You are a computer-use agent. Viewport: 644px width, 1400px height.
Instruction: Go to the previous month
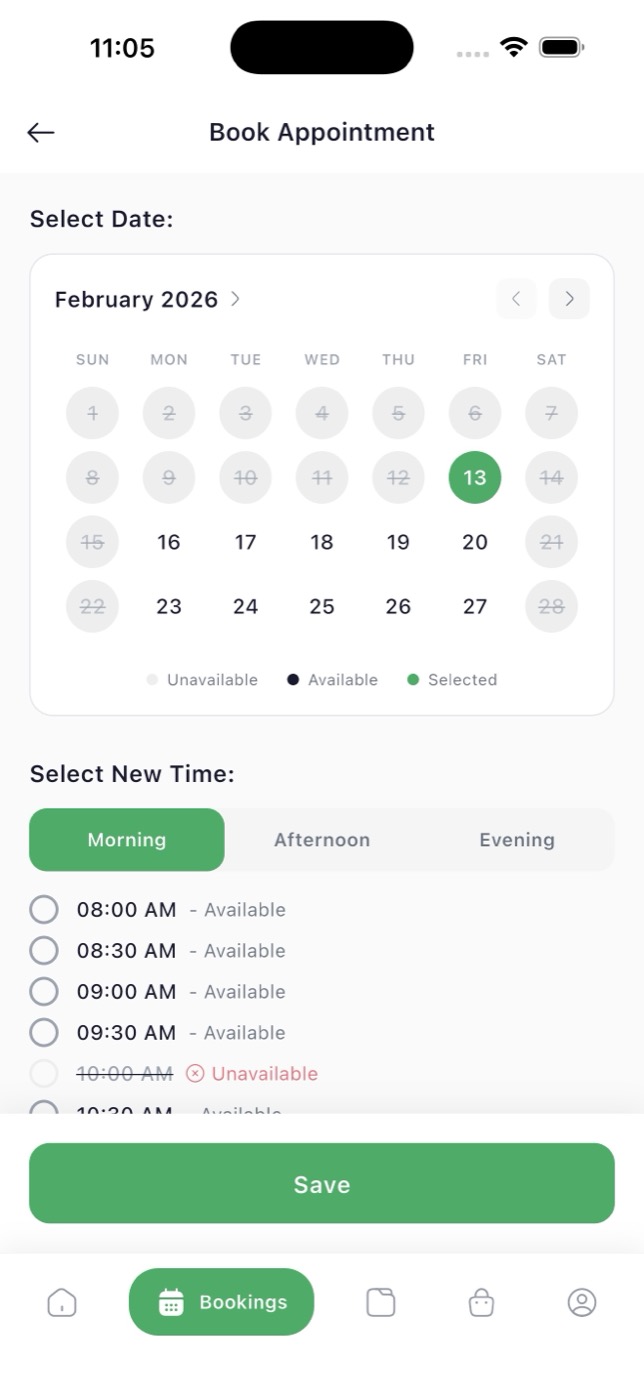pos(516,299)
